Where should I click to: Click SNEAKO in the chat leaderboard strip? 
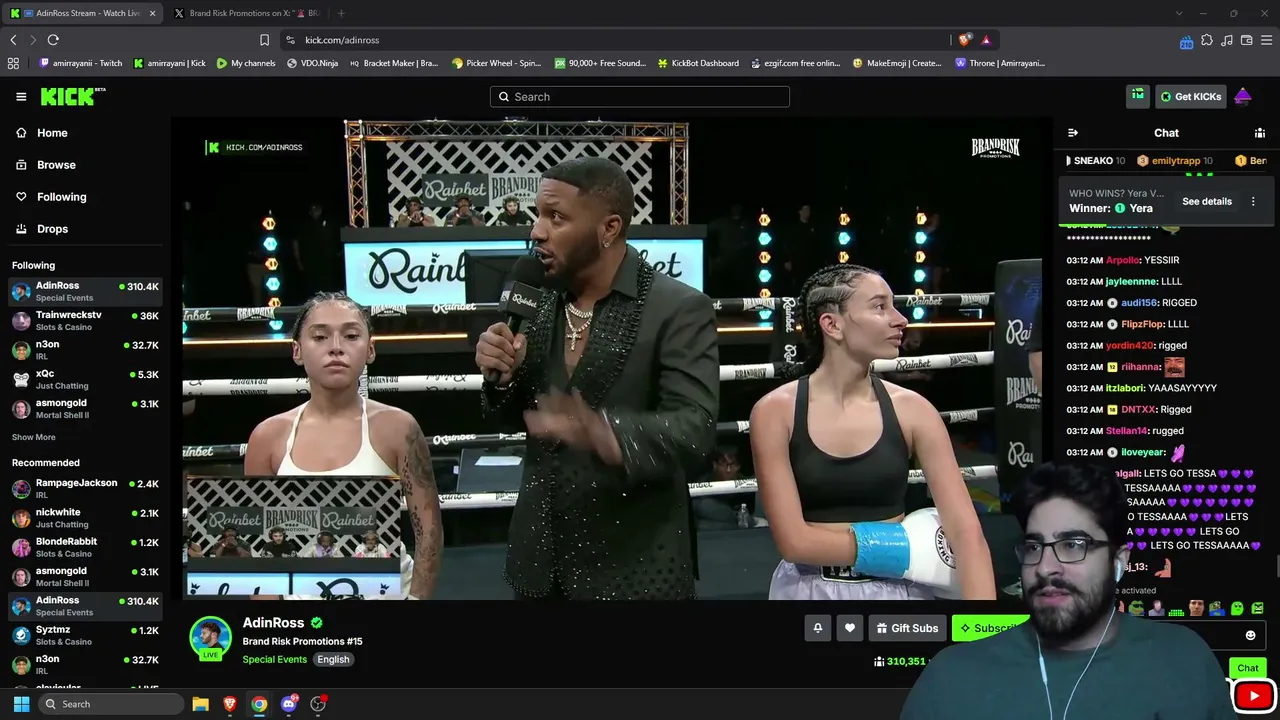tap(1095, 161)
